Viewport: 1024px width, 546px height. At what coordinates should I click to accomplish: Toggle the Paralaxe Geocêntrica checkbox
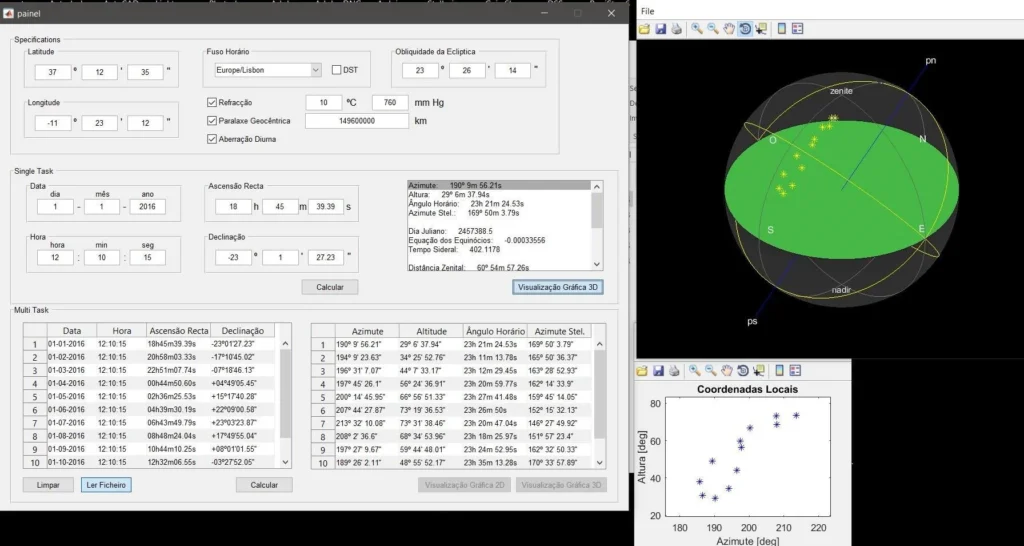212,121
